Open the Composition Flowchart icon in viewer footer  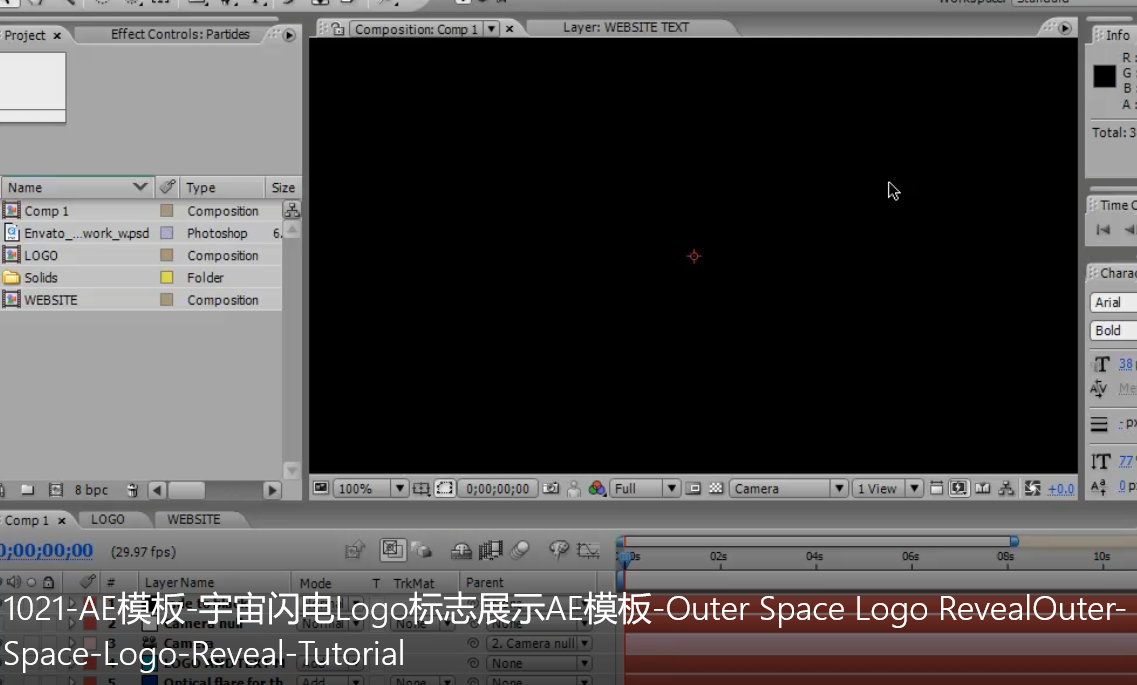coord(1006,489)
